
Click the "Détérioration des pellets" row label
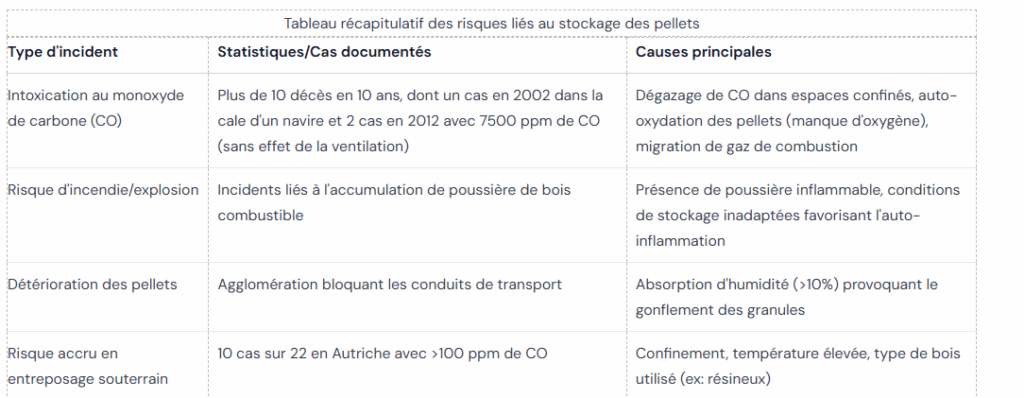pyautogui.click(x=92, y=285)
